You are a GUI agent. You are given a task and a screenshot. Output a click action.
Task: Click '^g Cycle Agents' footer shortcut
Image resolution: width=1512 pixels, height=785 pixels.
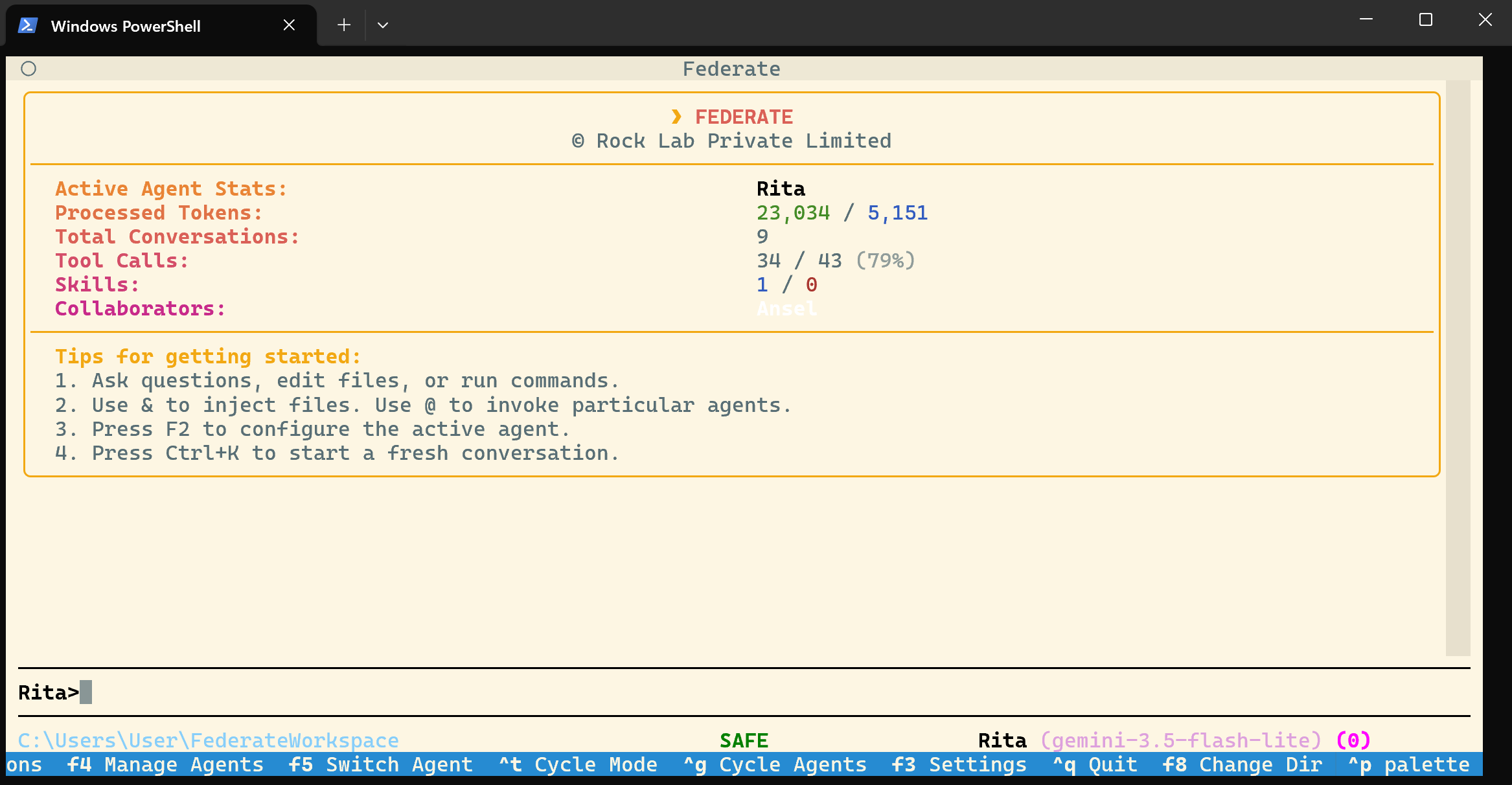pos(775,764)
